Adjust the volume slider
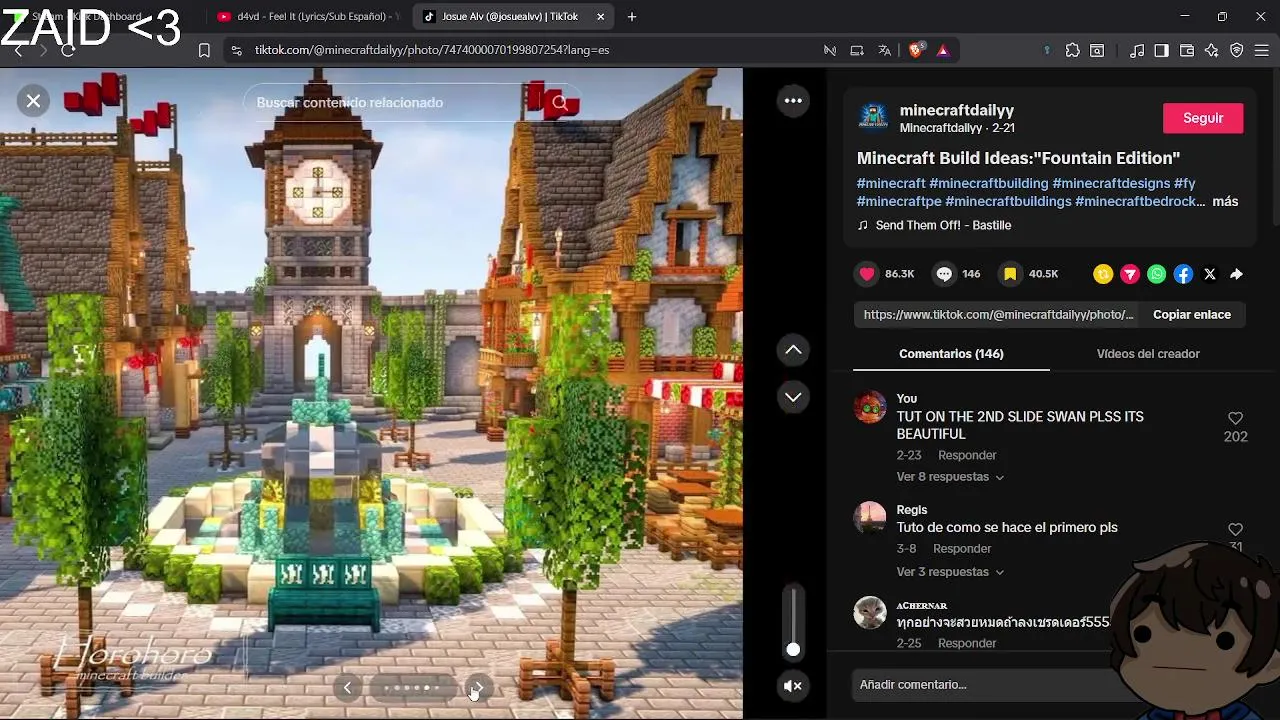This screenshot has width=1280, height=720. (x=793, y=622)
